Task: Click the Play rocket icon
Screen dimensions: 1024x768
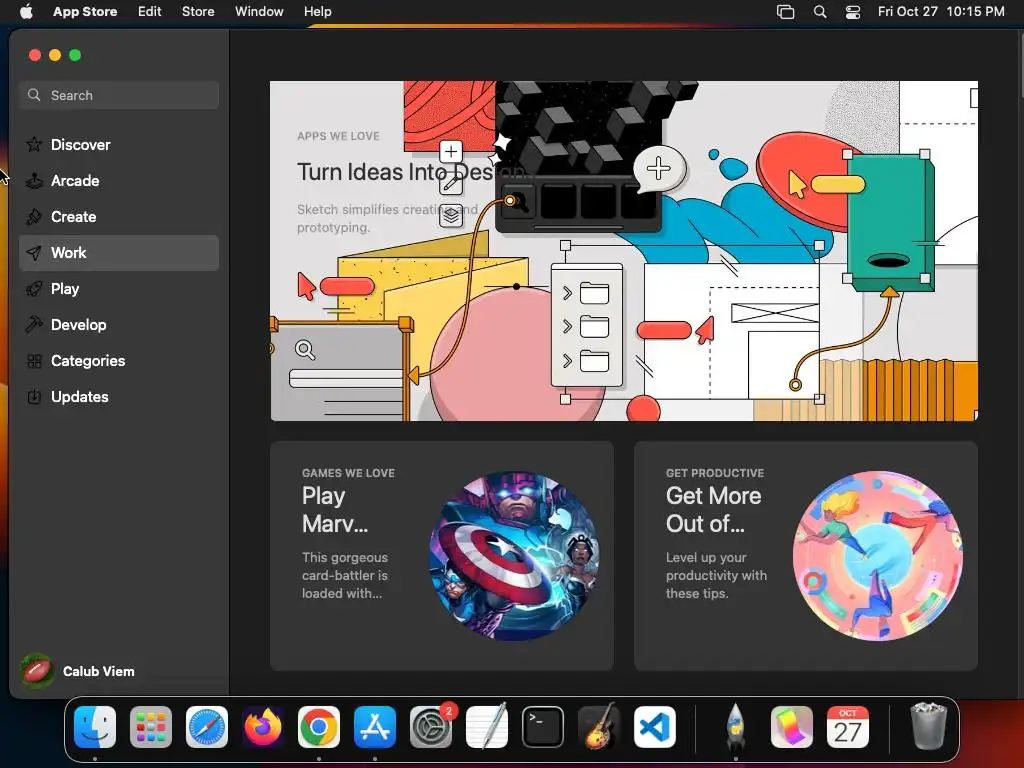Action: [34, 289]
